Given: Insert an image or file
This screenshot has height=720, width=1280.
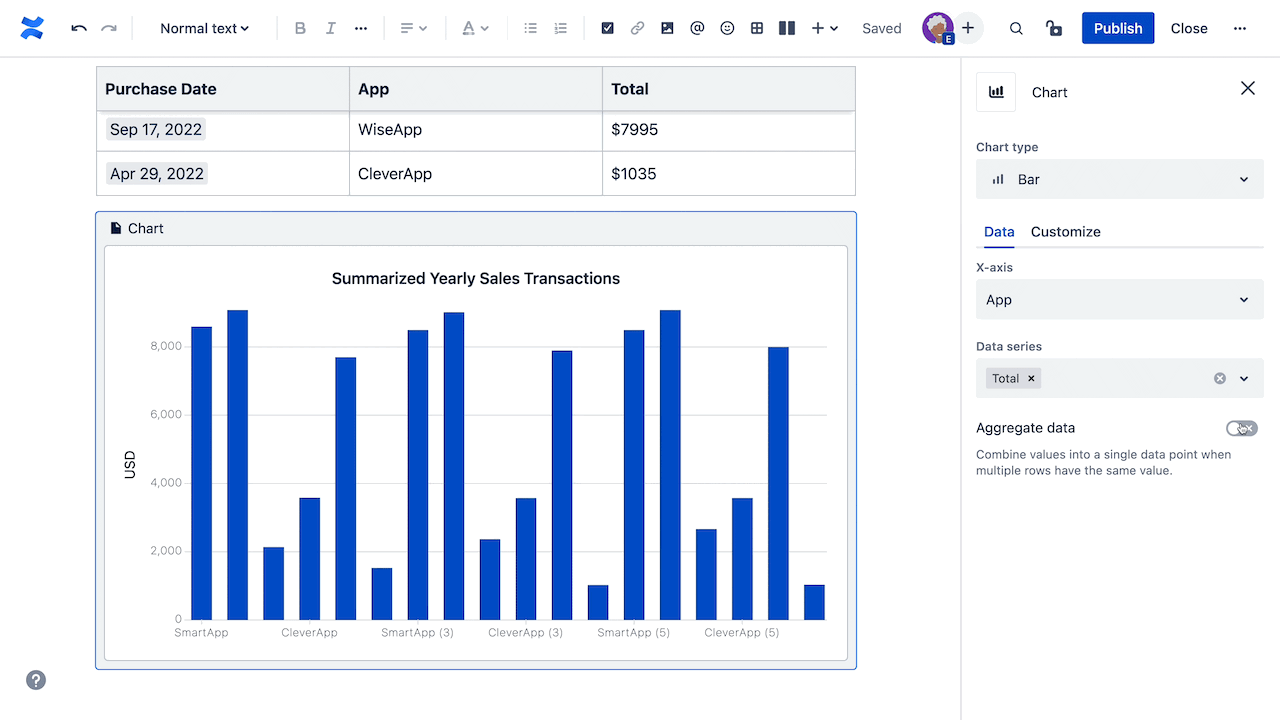Looking at the screenshot, I should click(667, 28).
